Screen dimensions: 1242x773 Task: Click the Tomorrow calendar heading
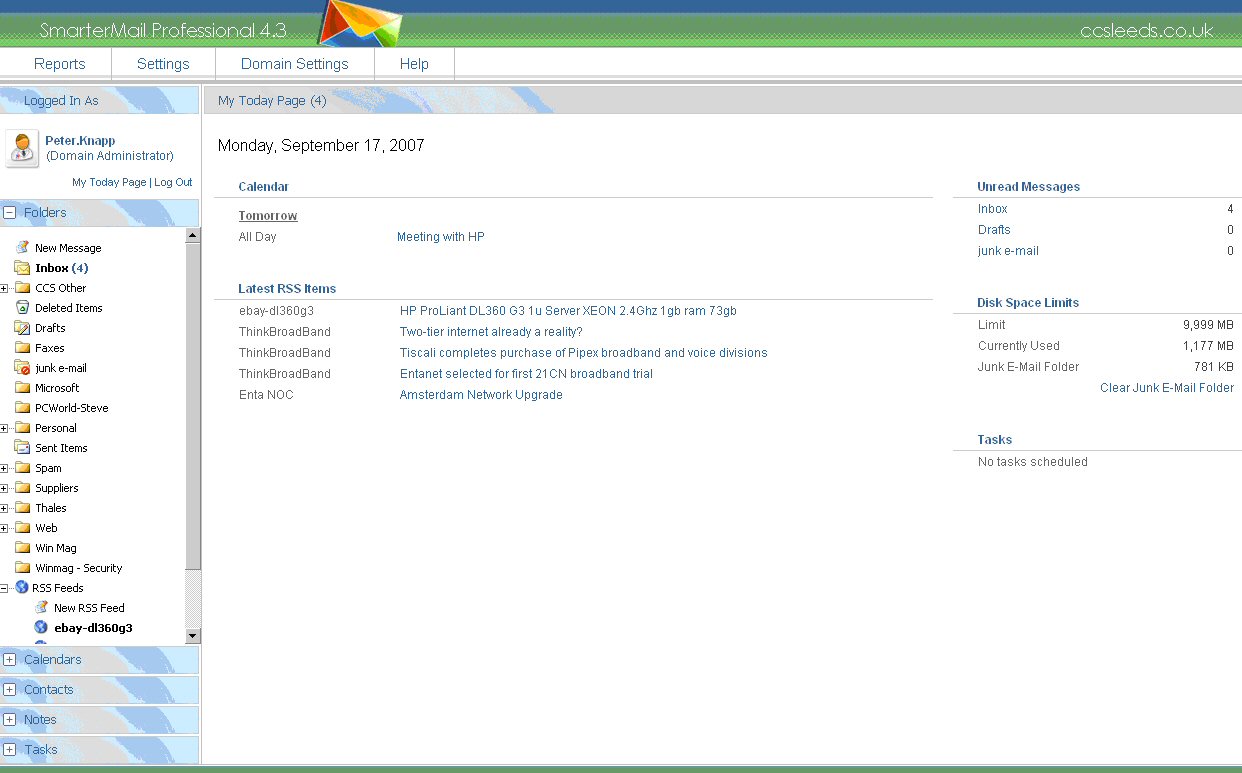pyautogui.click(x=268, y=216)
